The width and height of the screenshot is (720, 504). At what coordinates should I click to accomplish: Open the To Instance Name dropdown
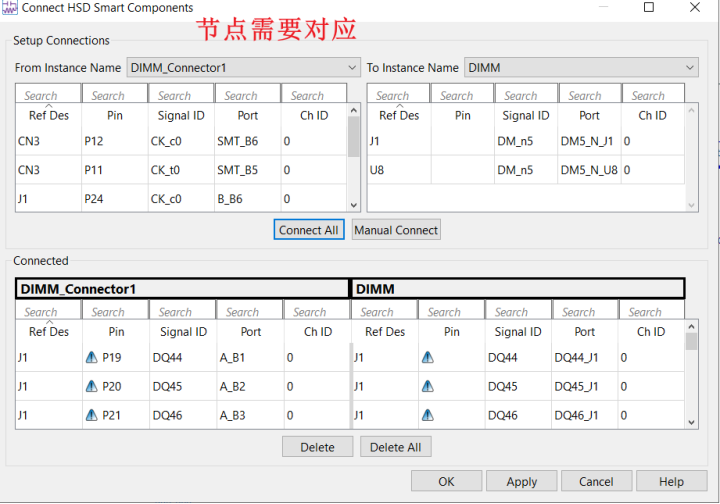tap(581, 67)
